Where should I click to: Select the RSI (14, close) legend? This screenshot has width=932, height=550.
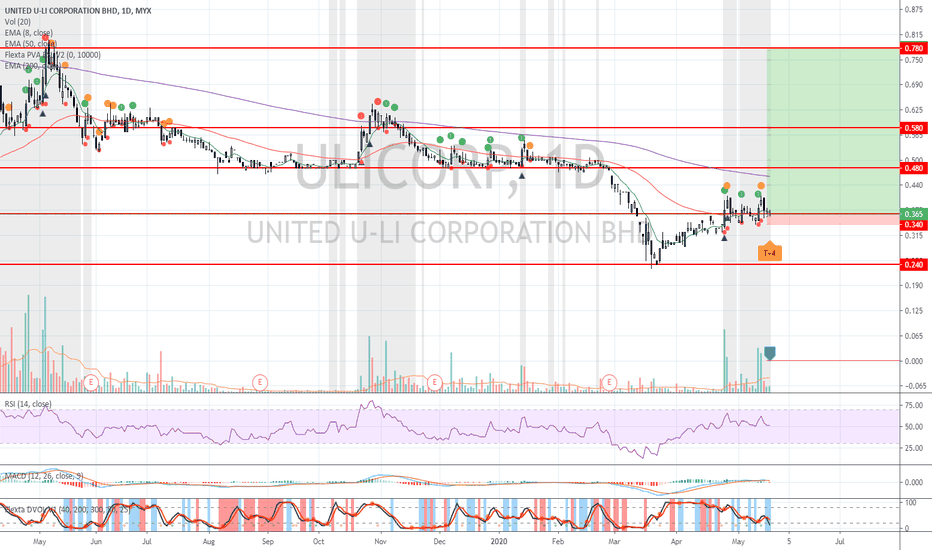[28, 404]
